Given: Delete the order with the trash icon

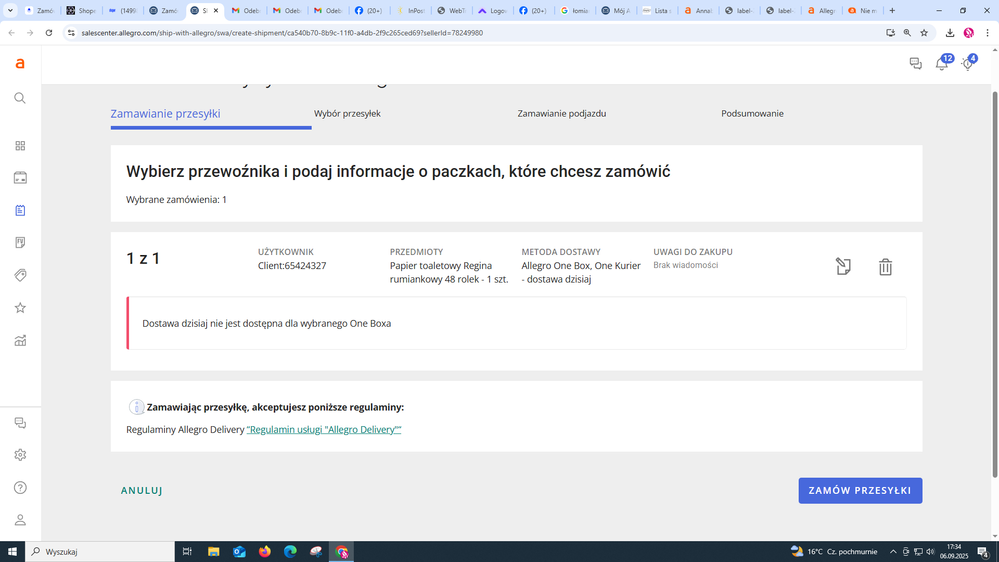Looking at the screenshot, I should click(885, 266).
